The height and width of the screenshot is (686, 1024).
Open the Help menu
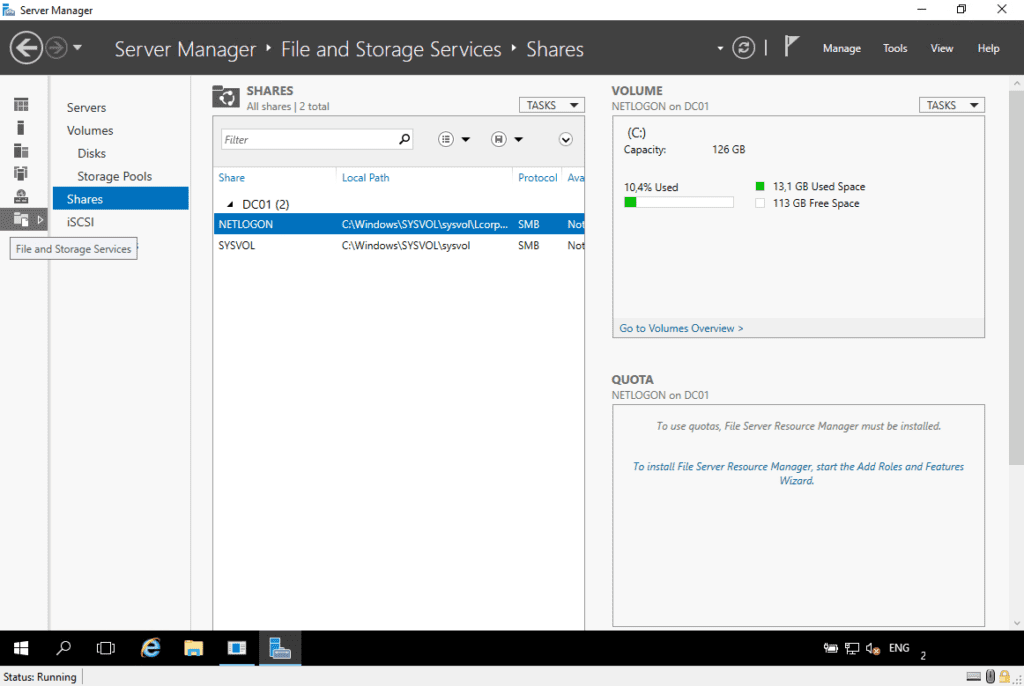point(988,48)
